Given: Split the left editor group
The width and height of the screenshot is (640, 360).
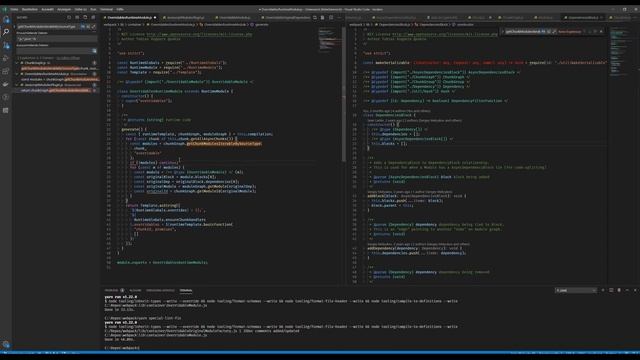Looking at the screenshot, I should pyautogui.click(x=331, y=18).
